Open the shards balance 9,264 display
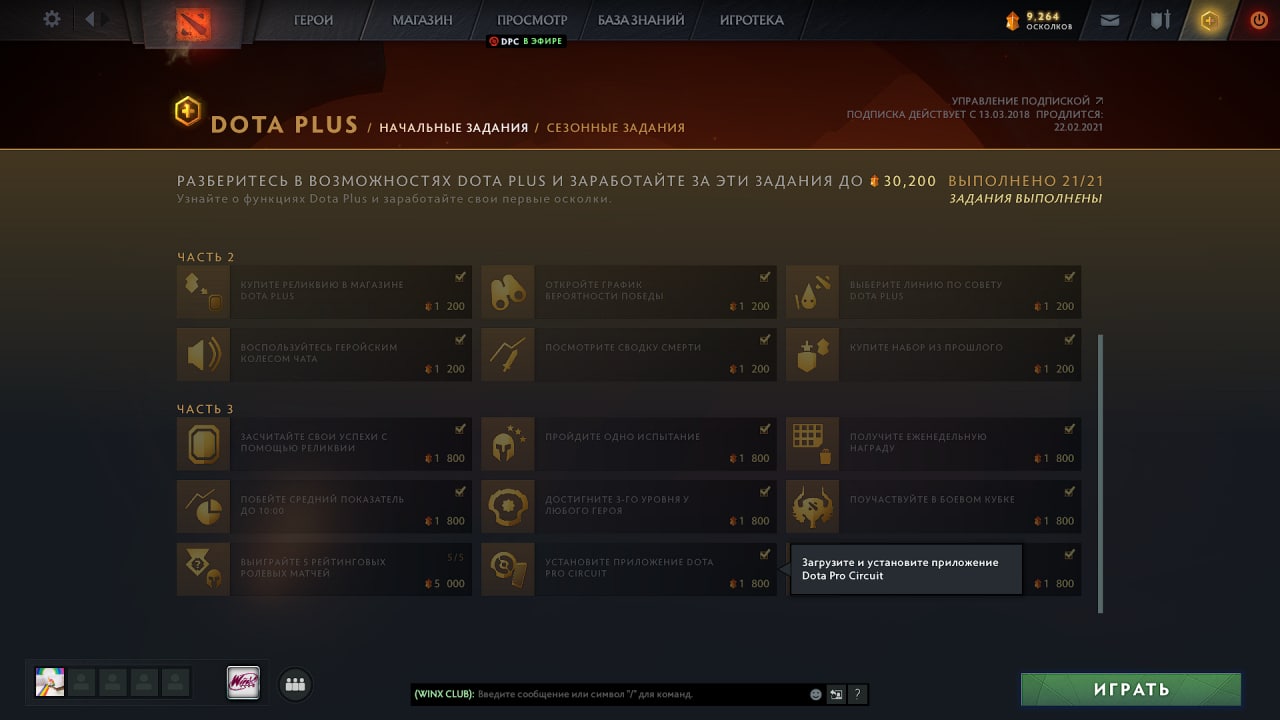 [1039, 20]
